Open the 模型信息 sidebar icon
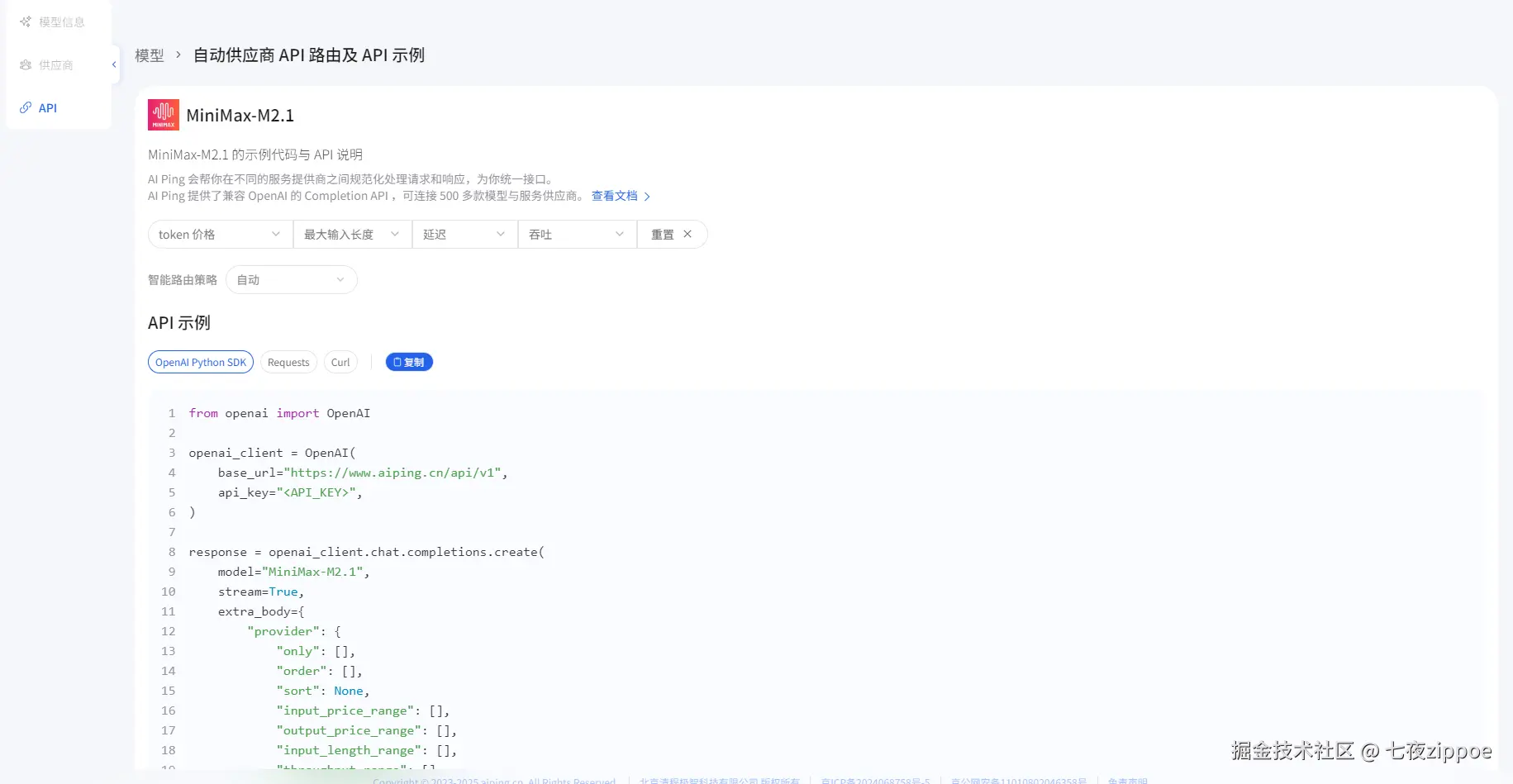1513x784 pixels. click(x=26, y=22)
